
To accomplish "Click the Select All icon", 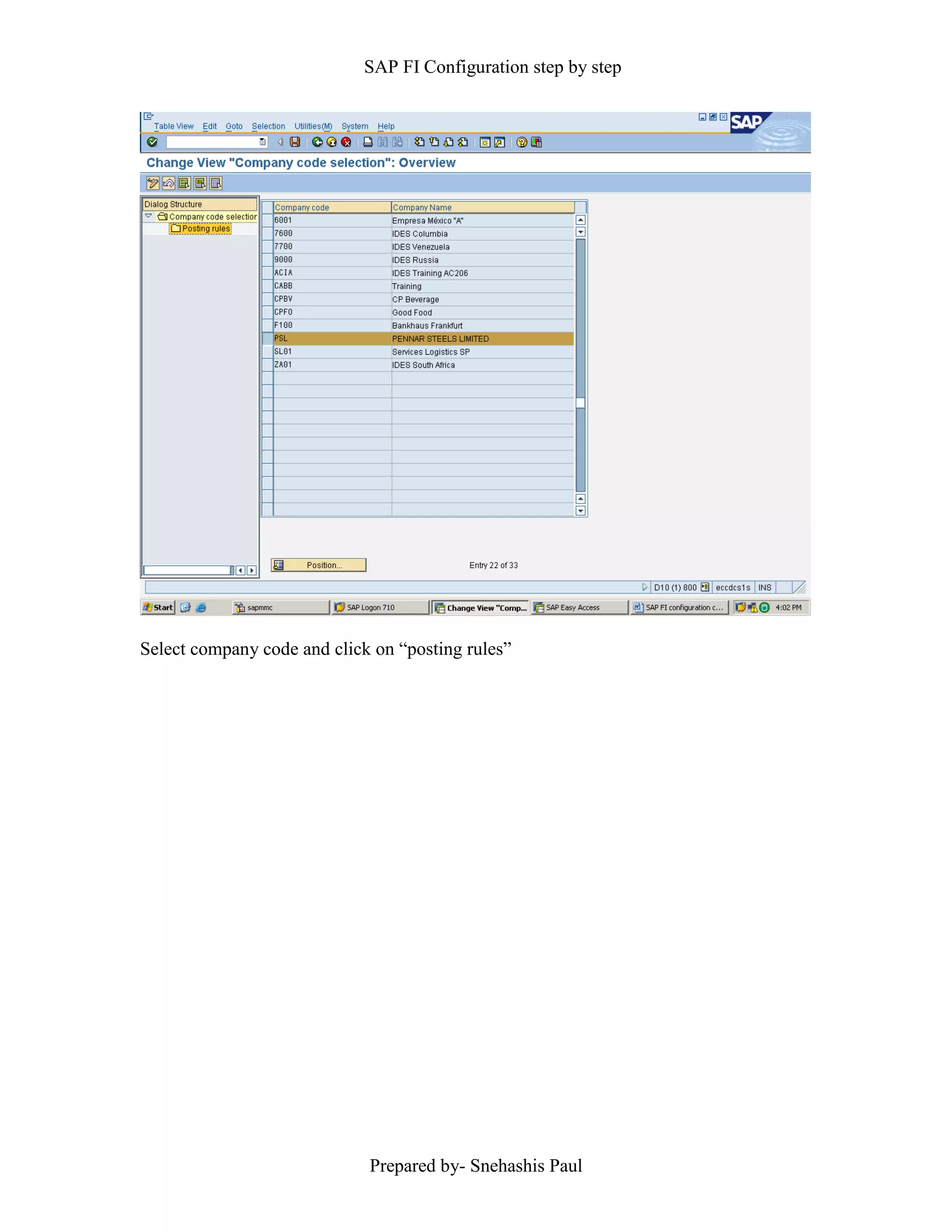I will tap(184, 183).
